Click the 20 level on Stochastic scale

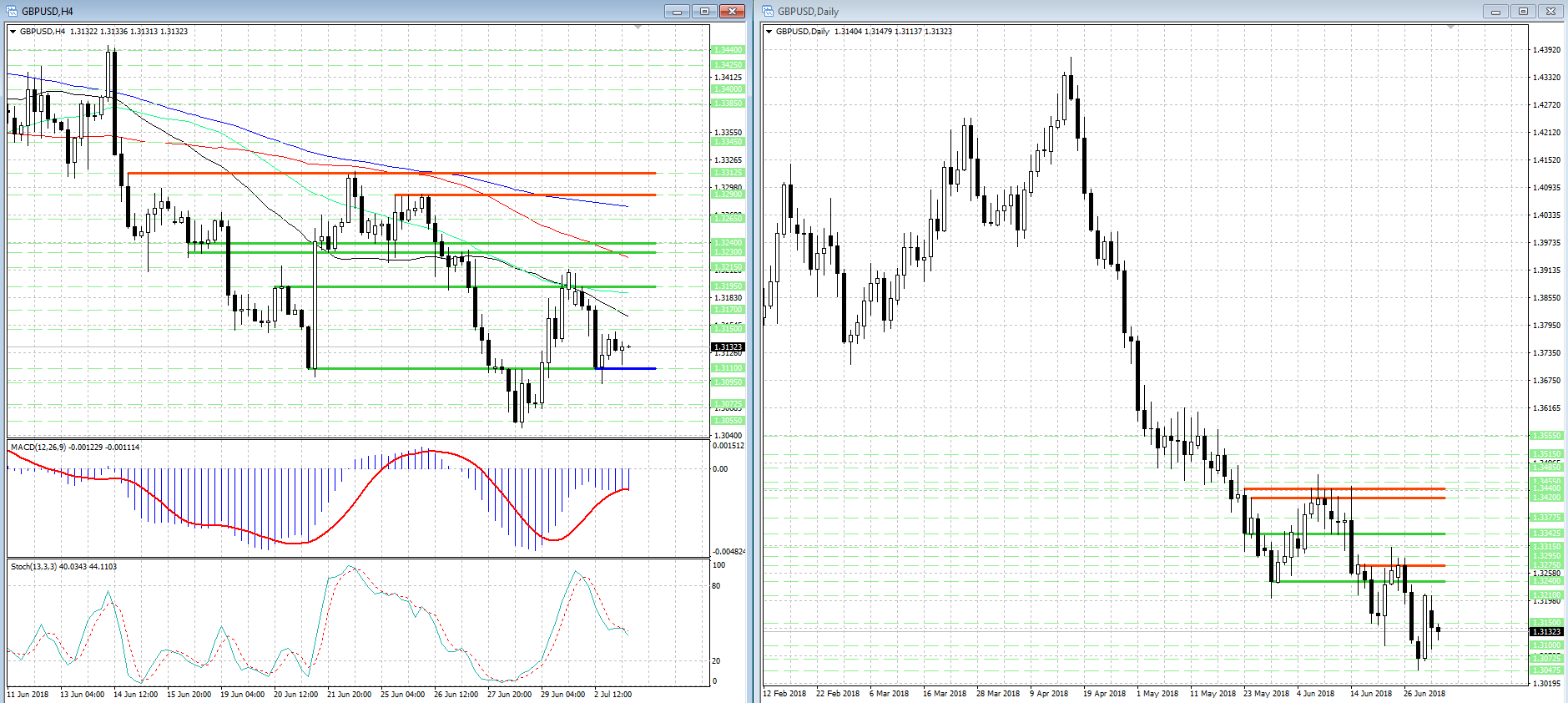click(x=716, y=661)
